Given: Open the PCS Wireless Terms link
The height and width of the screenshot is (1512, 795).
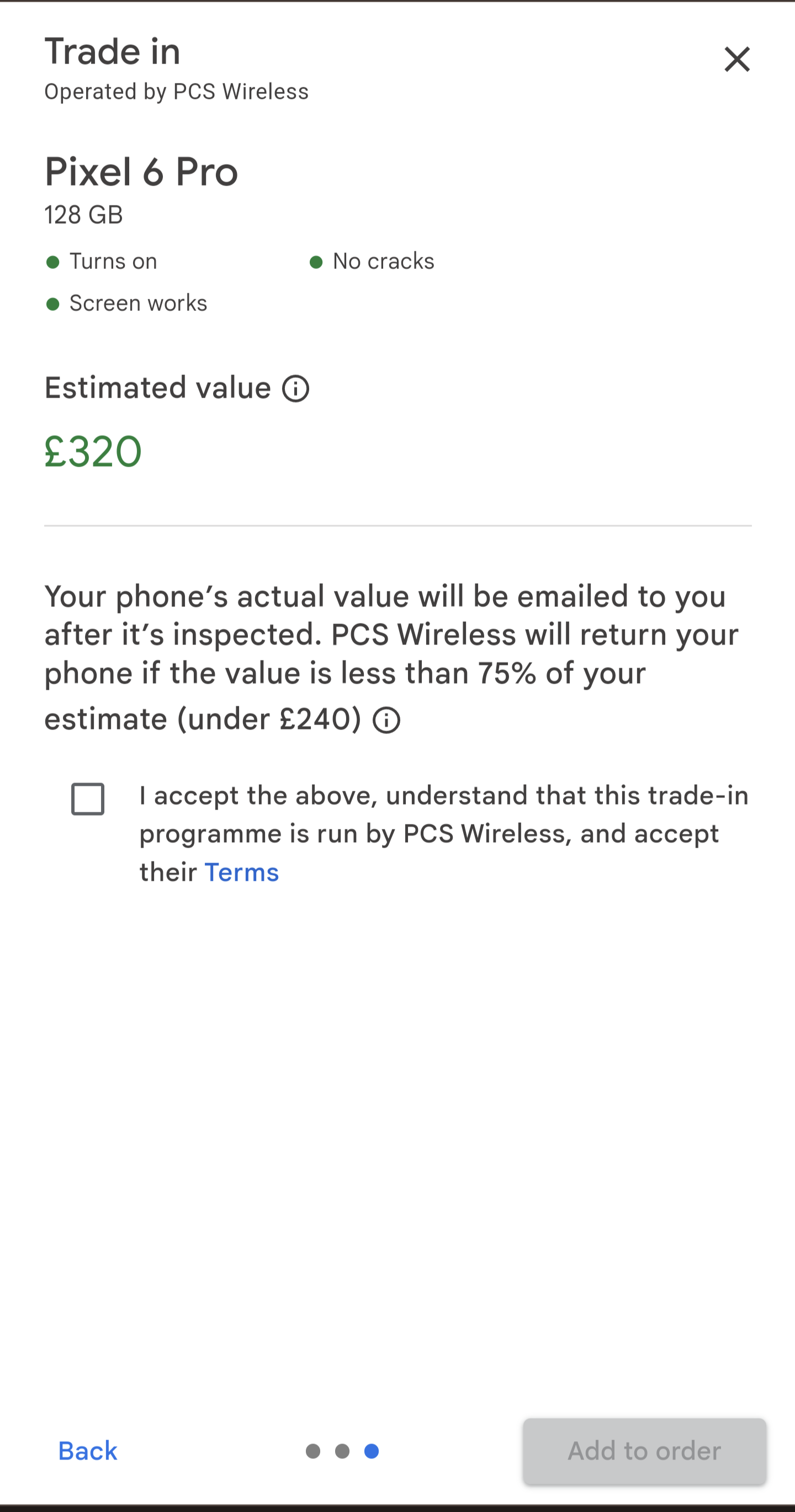Looking at the screenshot, I should 241,872.
